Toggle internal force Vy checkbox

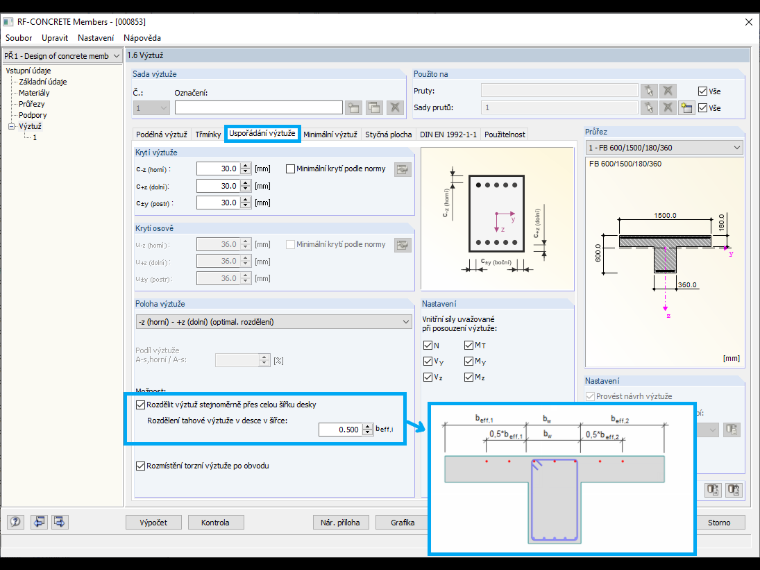(428, 361)
